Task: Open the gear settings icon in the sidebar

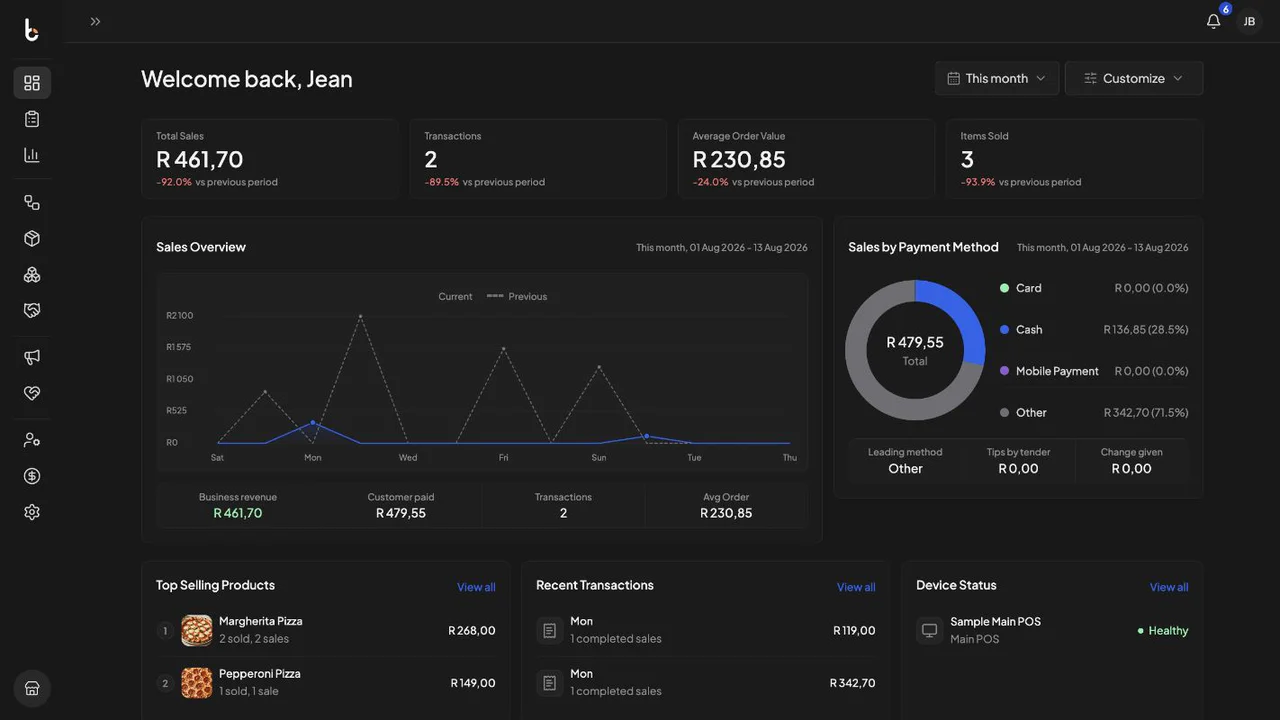Action: click(32, 512)
